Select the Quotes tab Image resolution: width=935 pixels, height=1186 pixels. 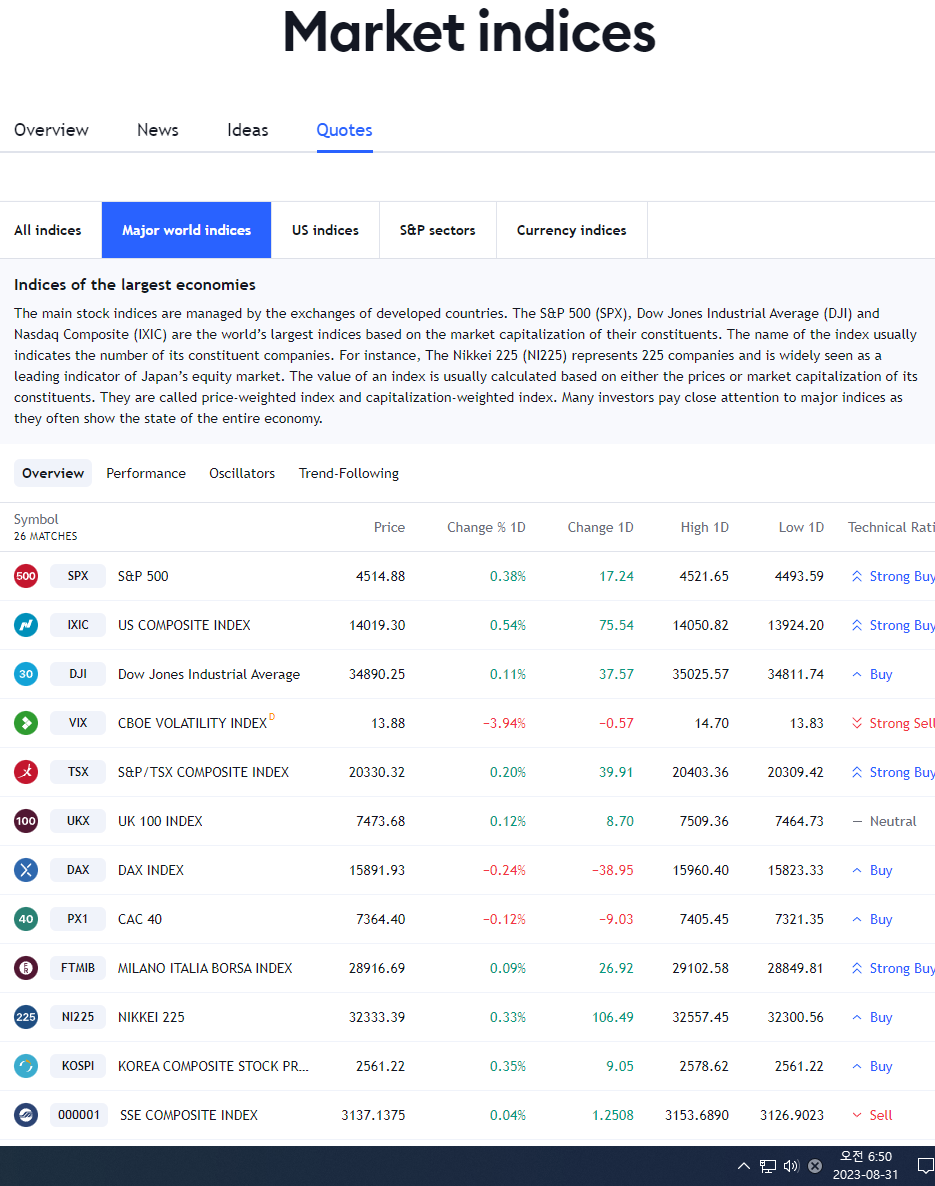(x=344, y=130)
